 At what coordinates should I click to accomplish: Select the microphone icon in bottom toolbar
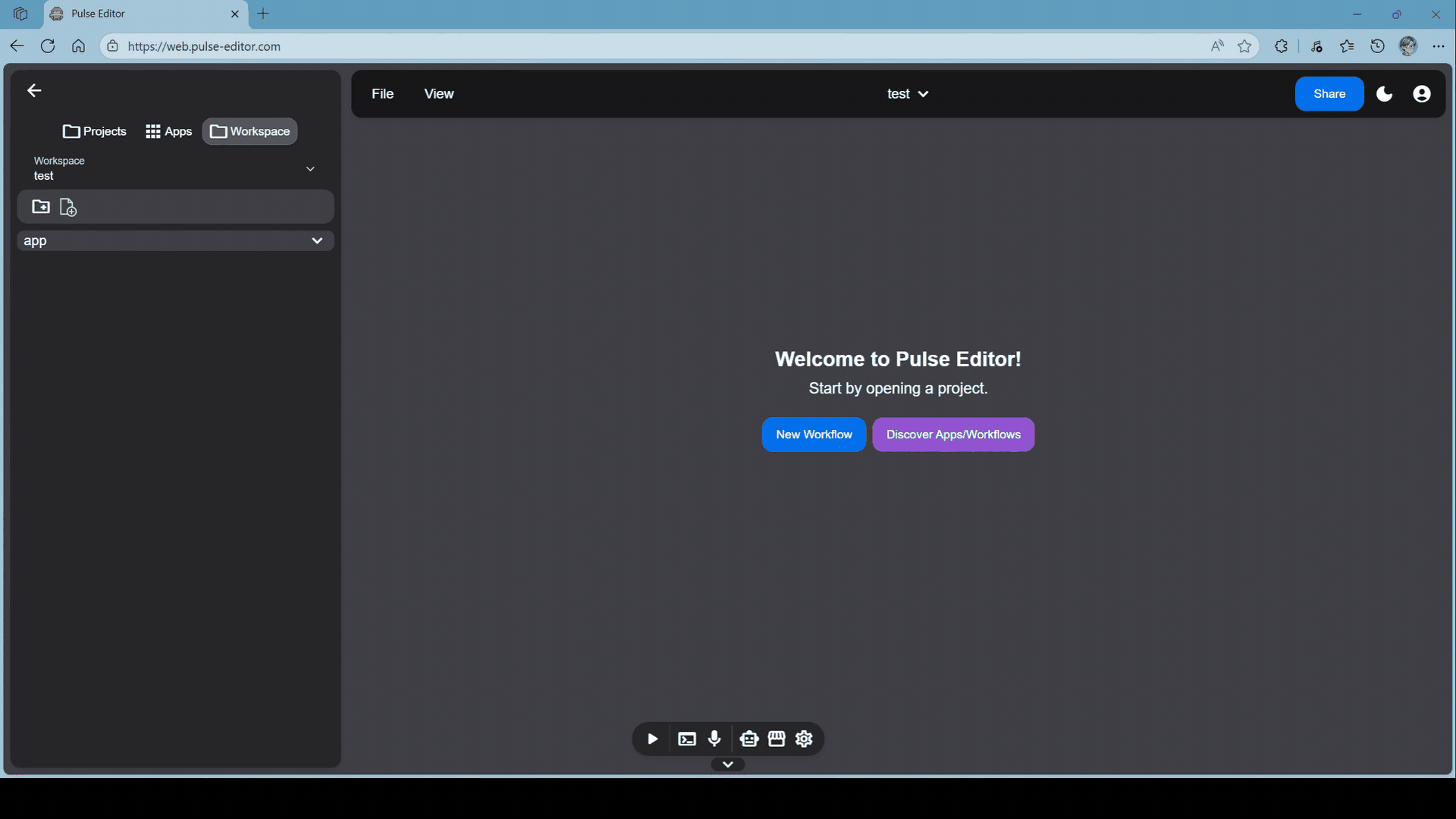pos(714,739)
